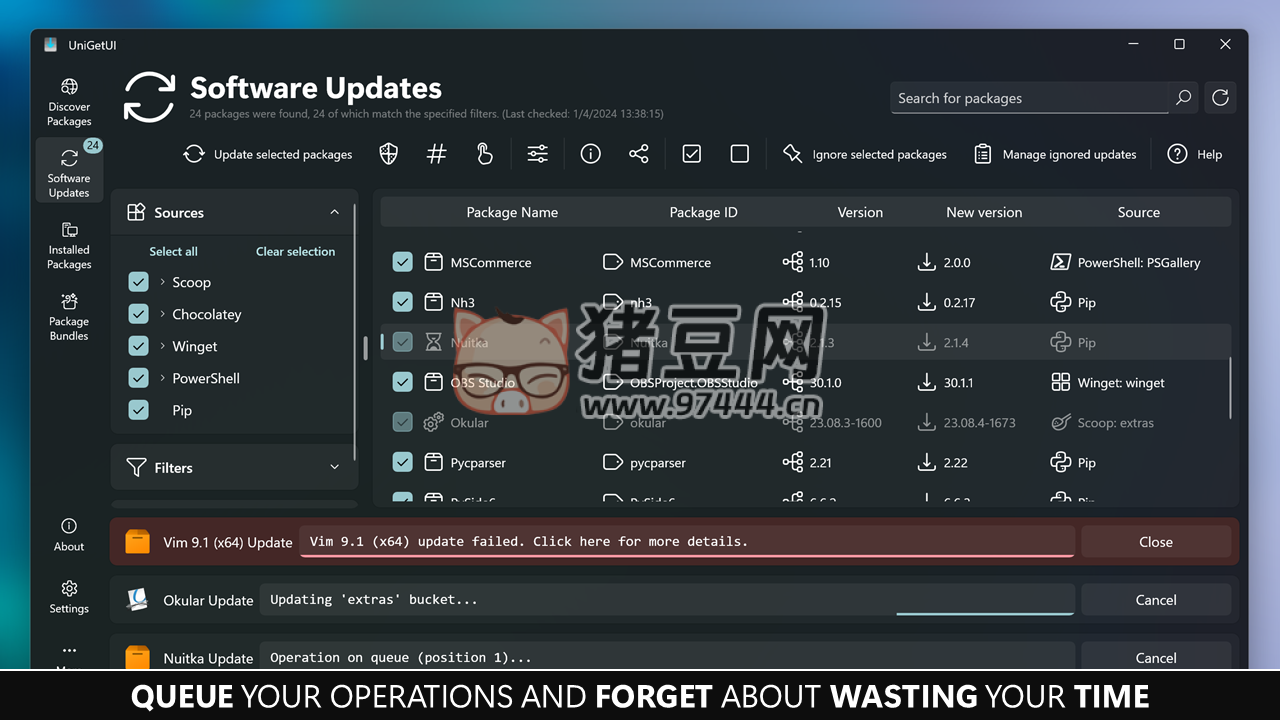Screen dimensions: 1280x720
Task: Cancel the Okular Update operation
Action: pyautogui.click(x=1156, y=600)
